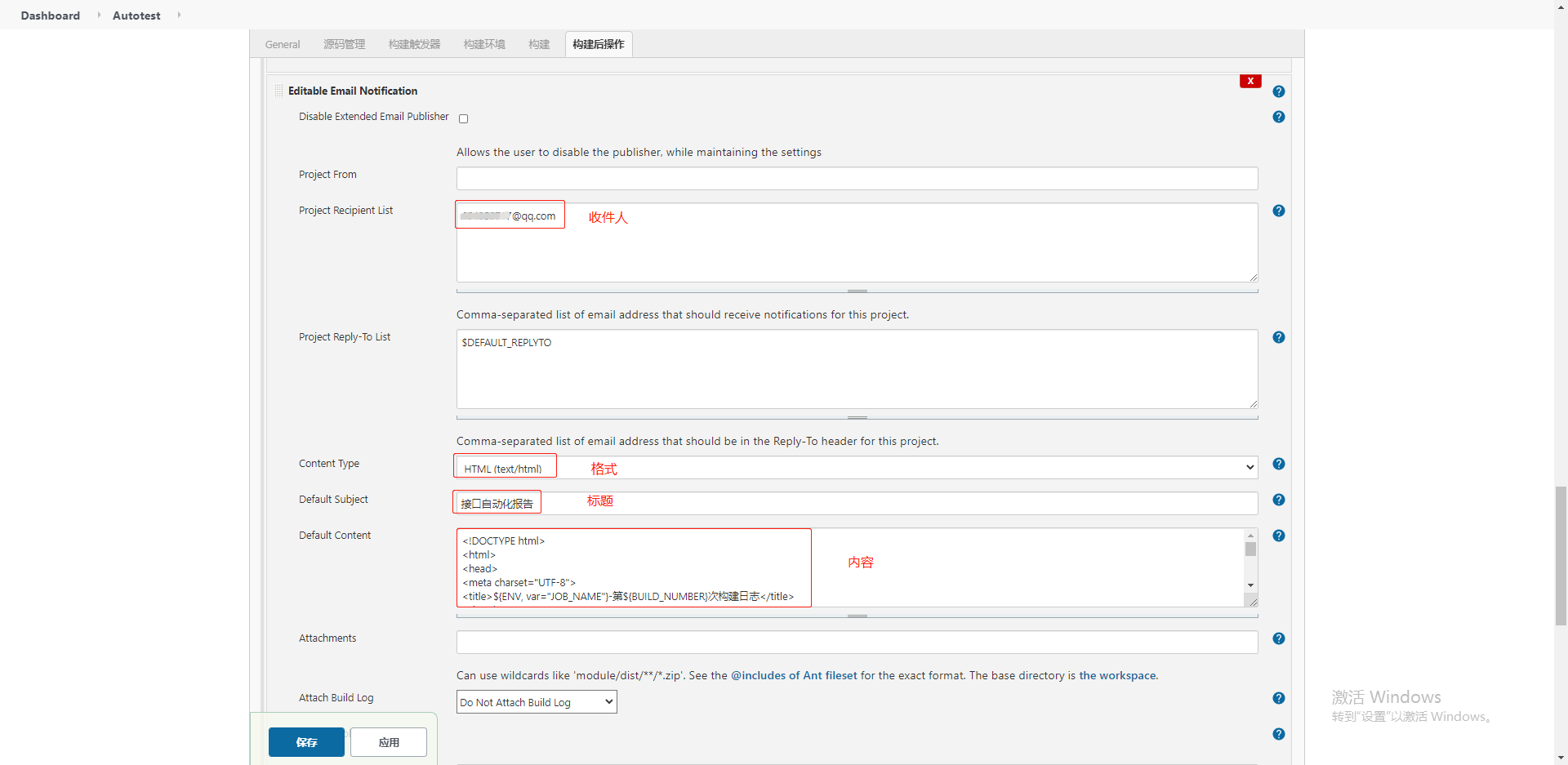The width and height of the screenshot is (1568, 765).
Task: Go to Autotest breadcrumb
Action: click(x=136, y=16)
